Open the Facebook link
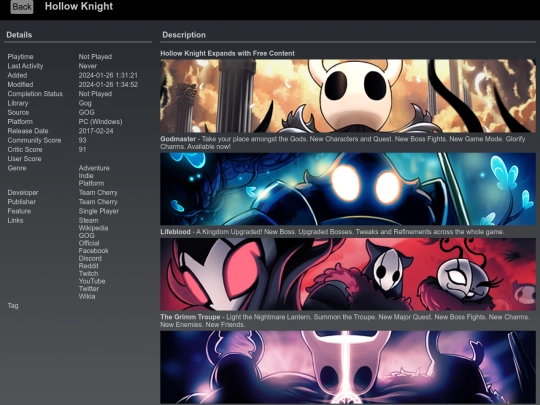Viewport: 540px width, 405px height. coord(93,251)
